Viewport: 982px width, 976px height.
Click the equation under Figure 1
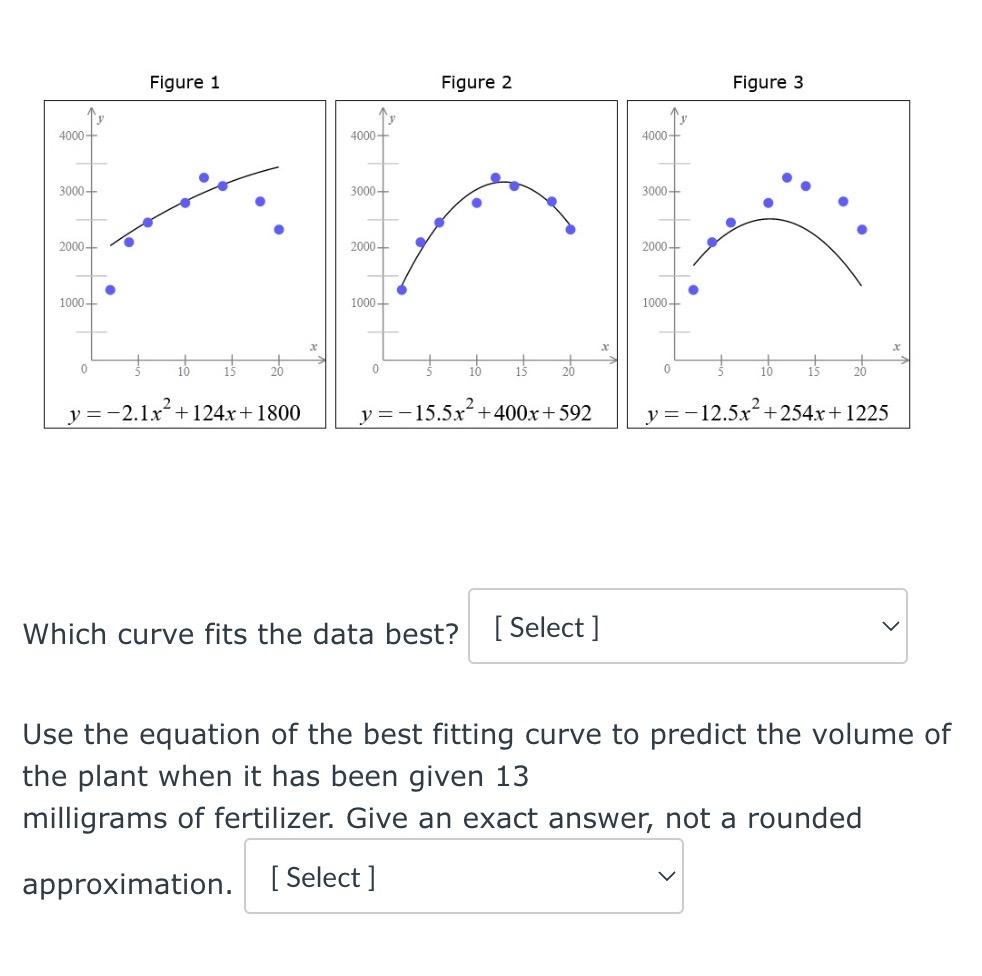coord(184,410)
